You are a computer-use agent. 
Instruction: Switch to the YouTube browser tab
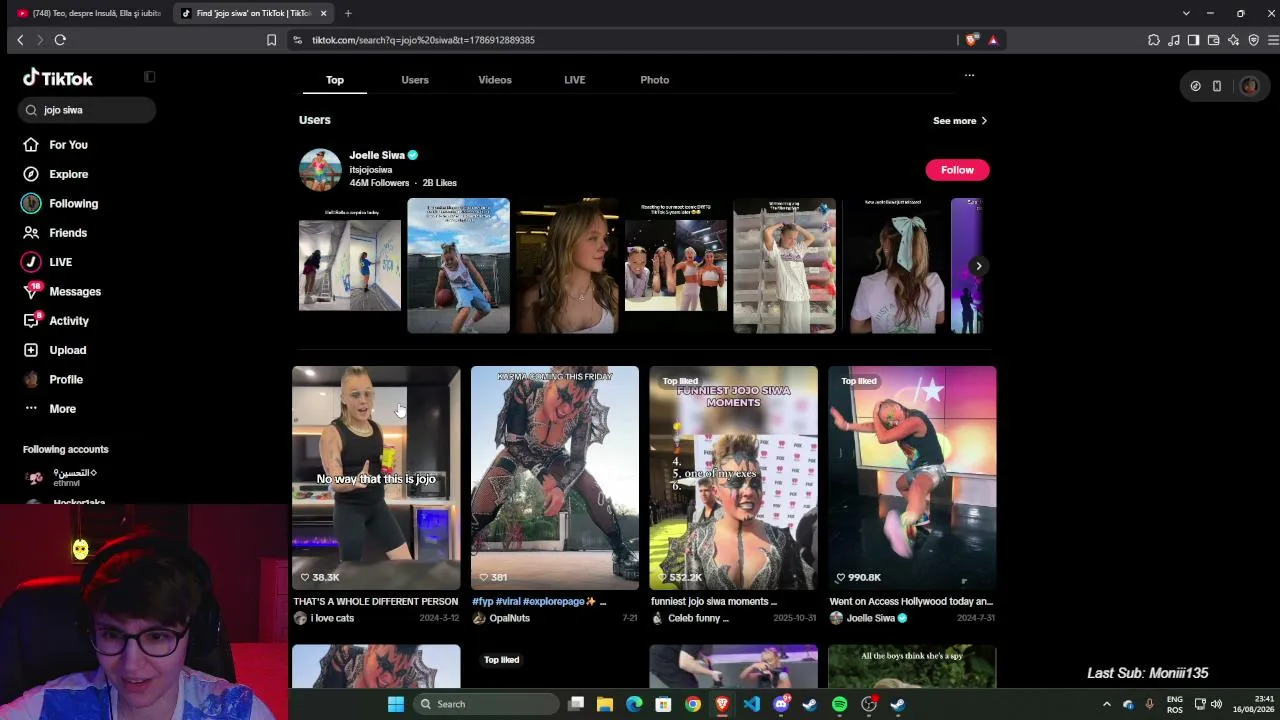(88, 13)
